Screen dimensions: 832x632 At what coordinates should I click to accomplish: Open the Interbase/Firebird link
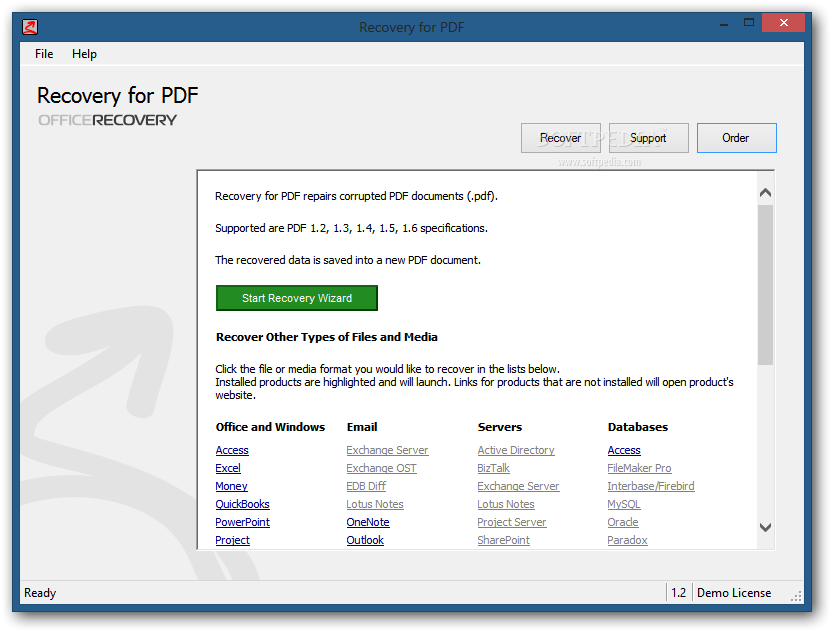point(651,486)
